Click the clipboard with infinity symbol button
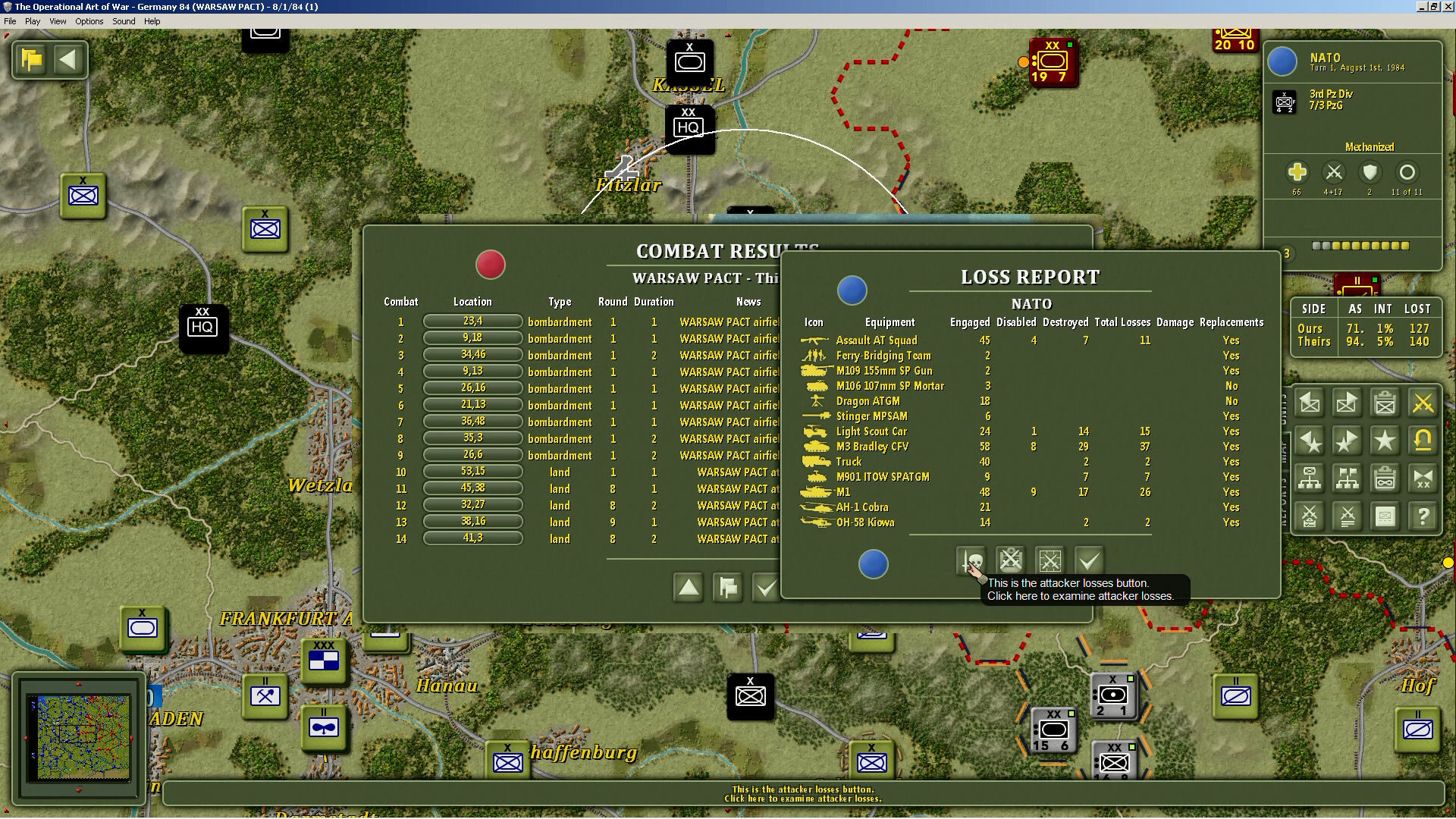The width and height of the screenshot is (1456, 819). pos(1385,479)
